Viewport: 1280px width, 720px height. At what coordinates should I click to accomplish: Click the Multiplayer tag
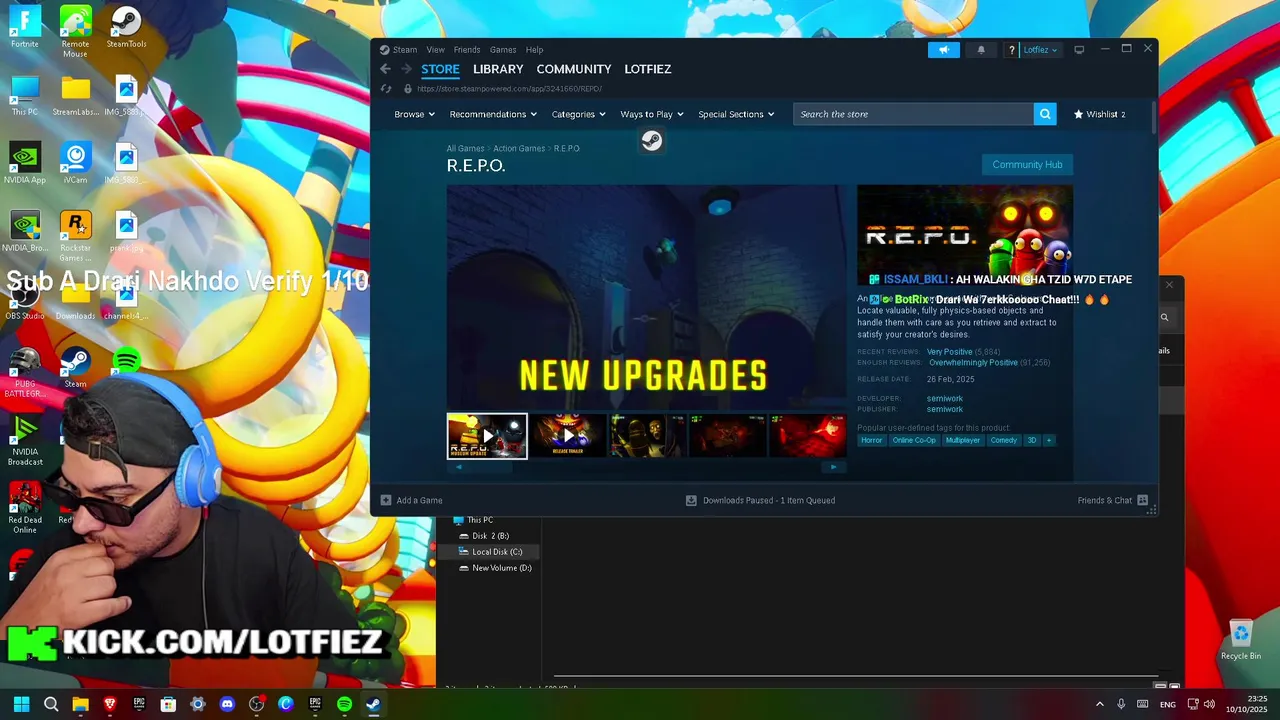tap(963, 440)
